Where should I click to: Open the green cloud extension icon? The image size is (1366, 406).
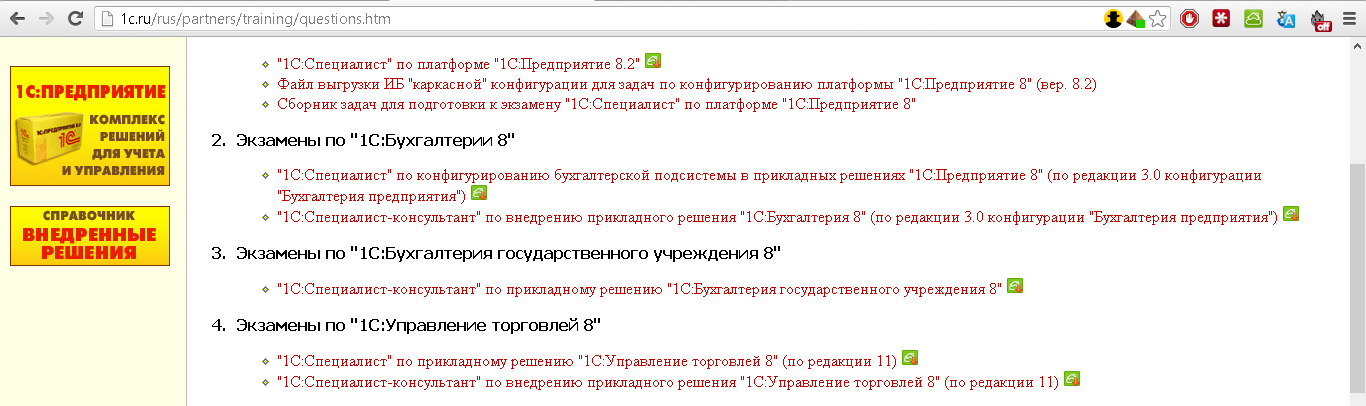tap(1253, 19)
